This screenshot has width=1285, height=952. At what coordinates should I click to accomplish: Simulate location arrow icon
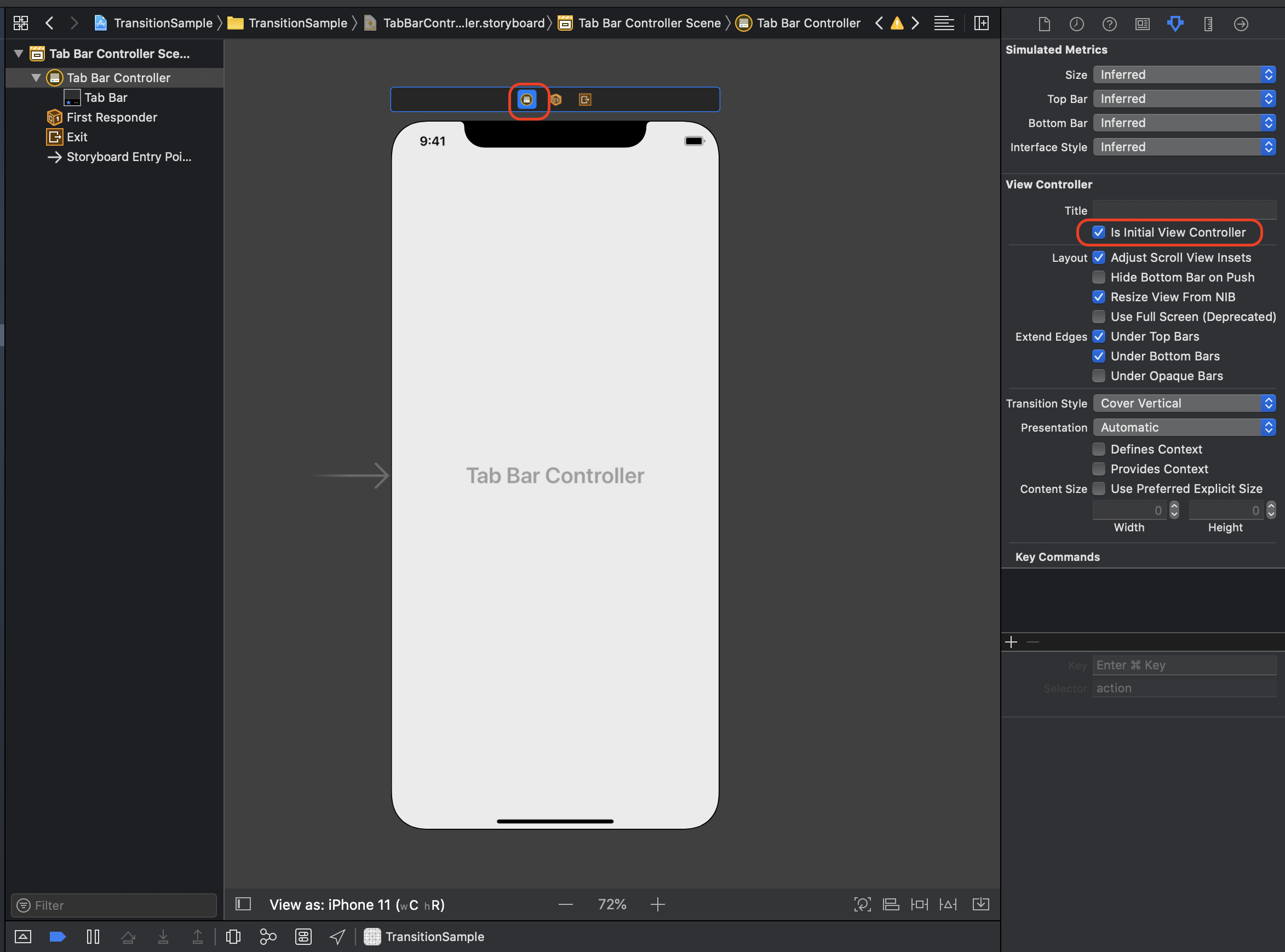coord(337,937)
